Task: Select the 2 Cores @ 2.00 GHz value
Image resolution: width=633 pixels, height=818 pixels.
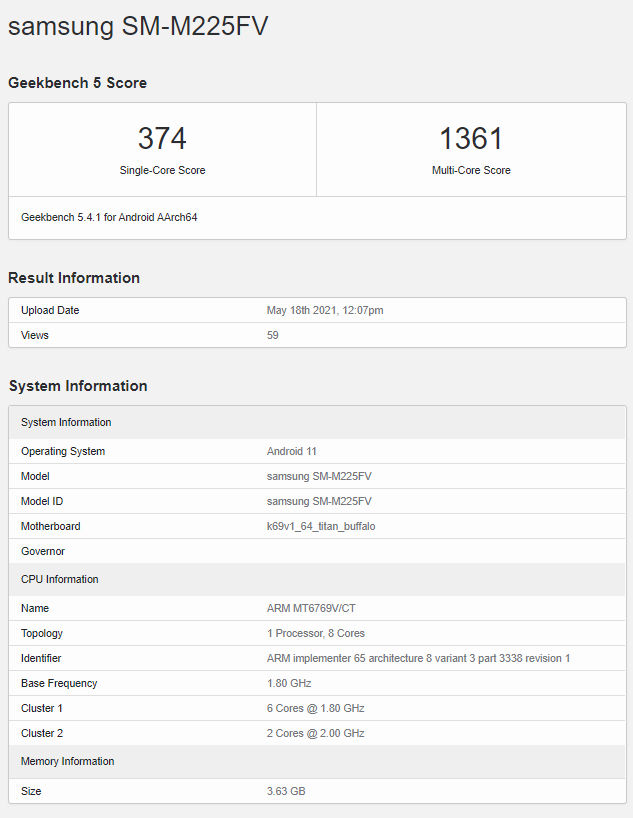Action: point(315,733)
